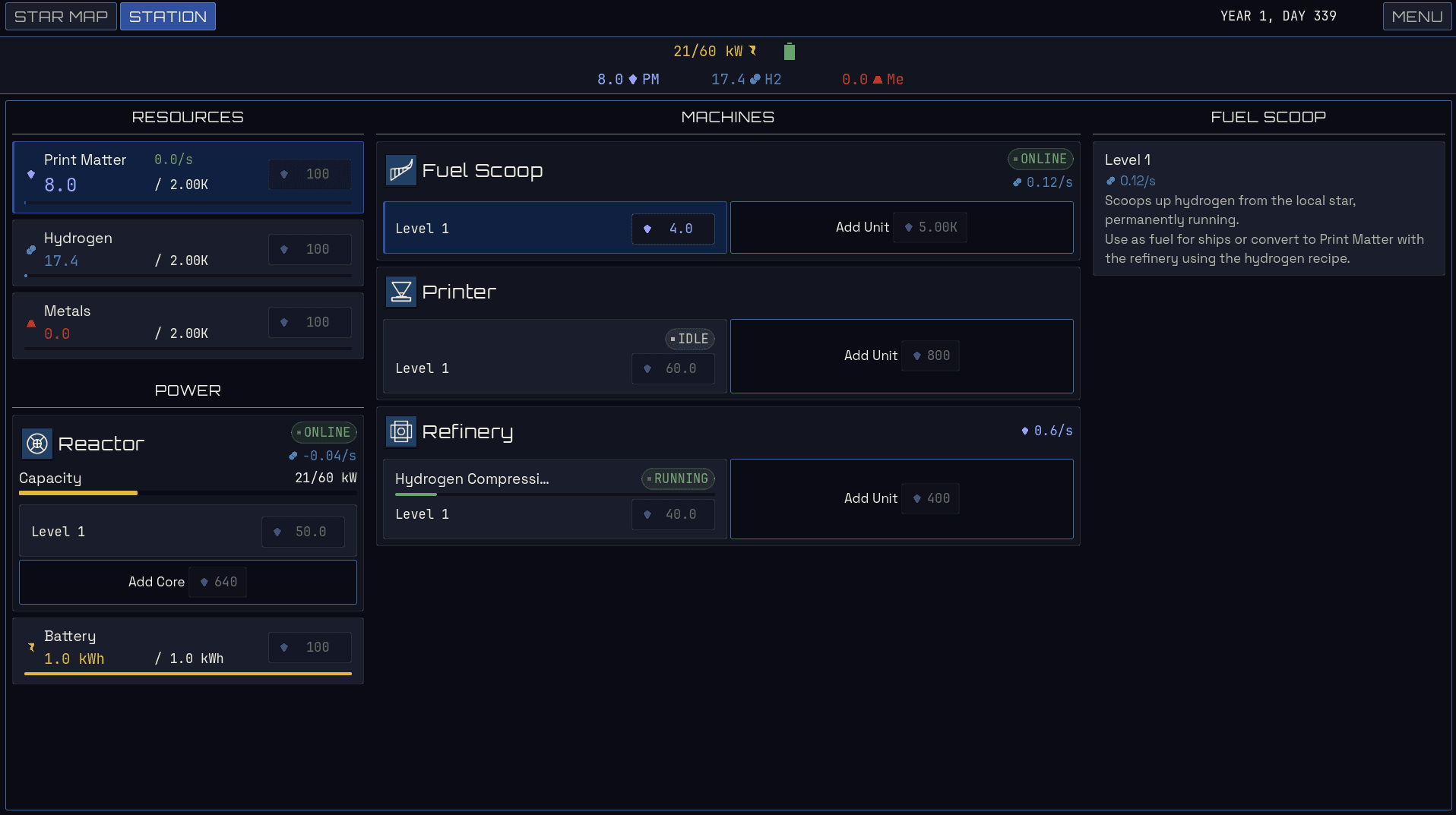Click the Printer machine icon
The width and height of the screenshot is (1456, 815).
click(x=400, y=292)
